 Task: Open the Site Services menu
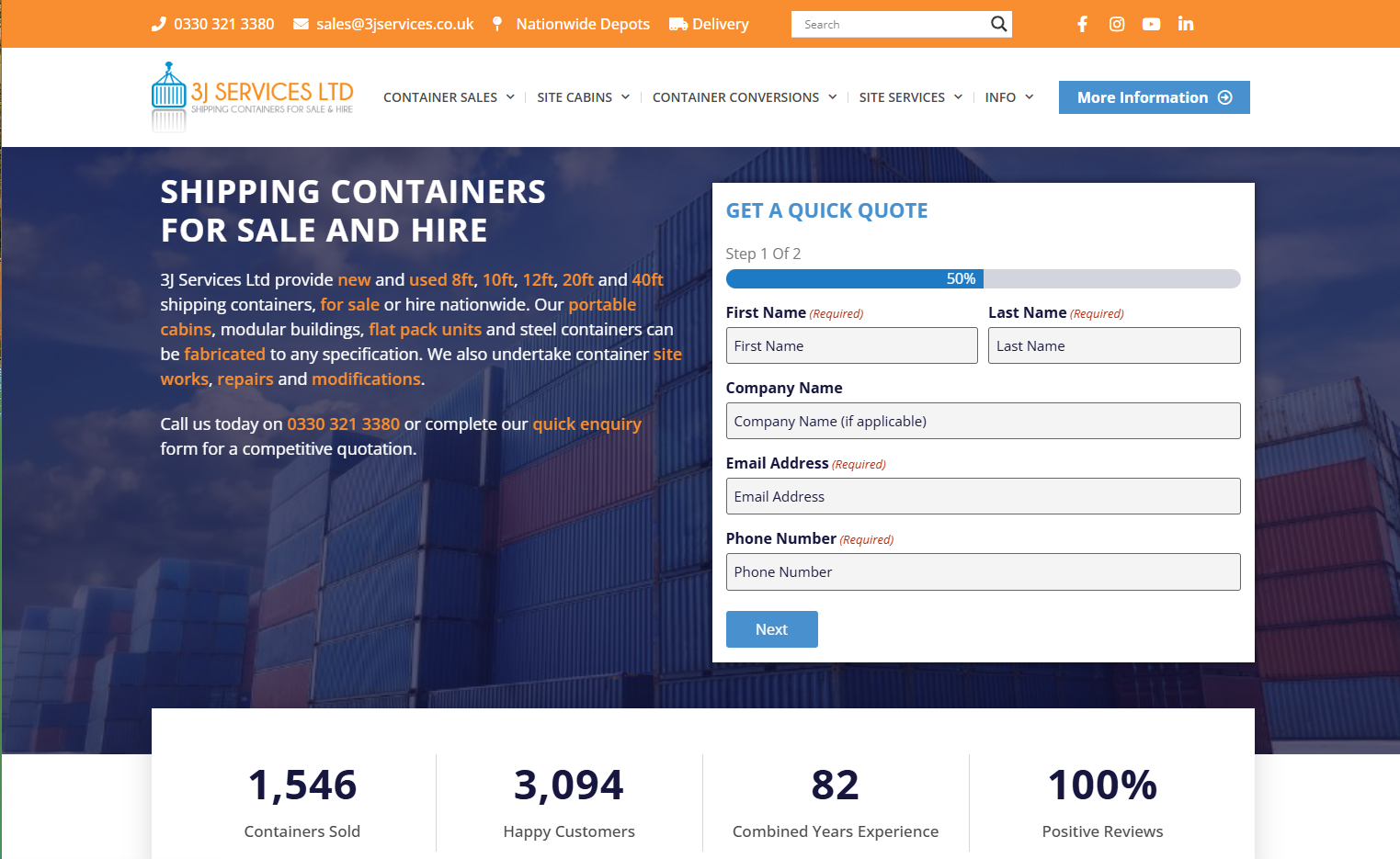click(910, 97)
